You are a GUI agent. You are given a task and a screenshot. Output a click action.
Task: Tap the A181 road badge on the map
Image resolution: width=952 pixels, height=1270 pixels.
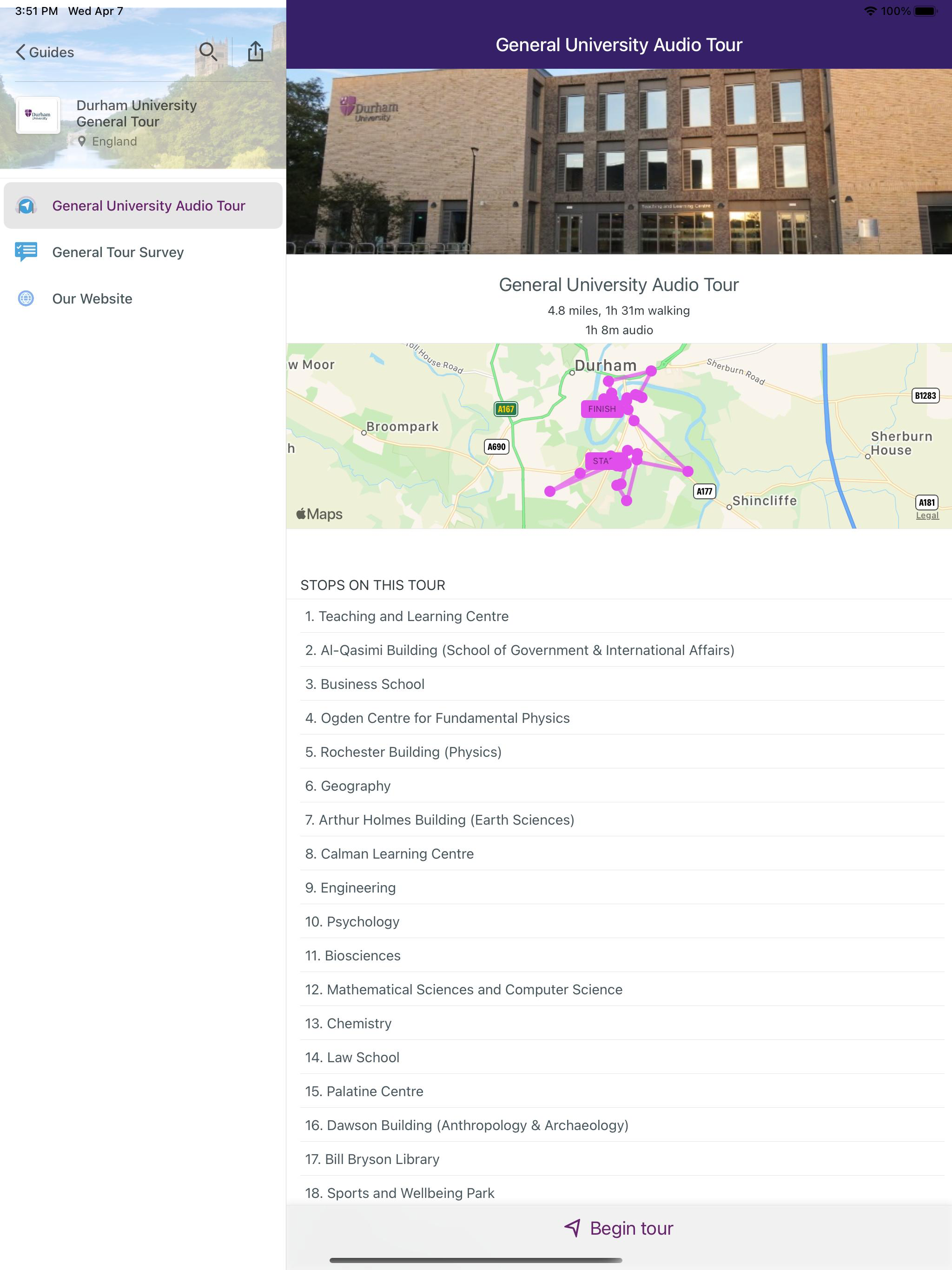[927, 503]
